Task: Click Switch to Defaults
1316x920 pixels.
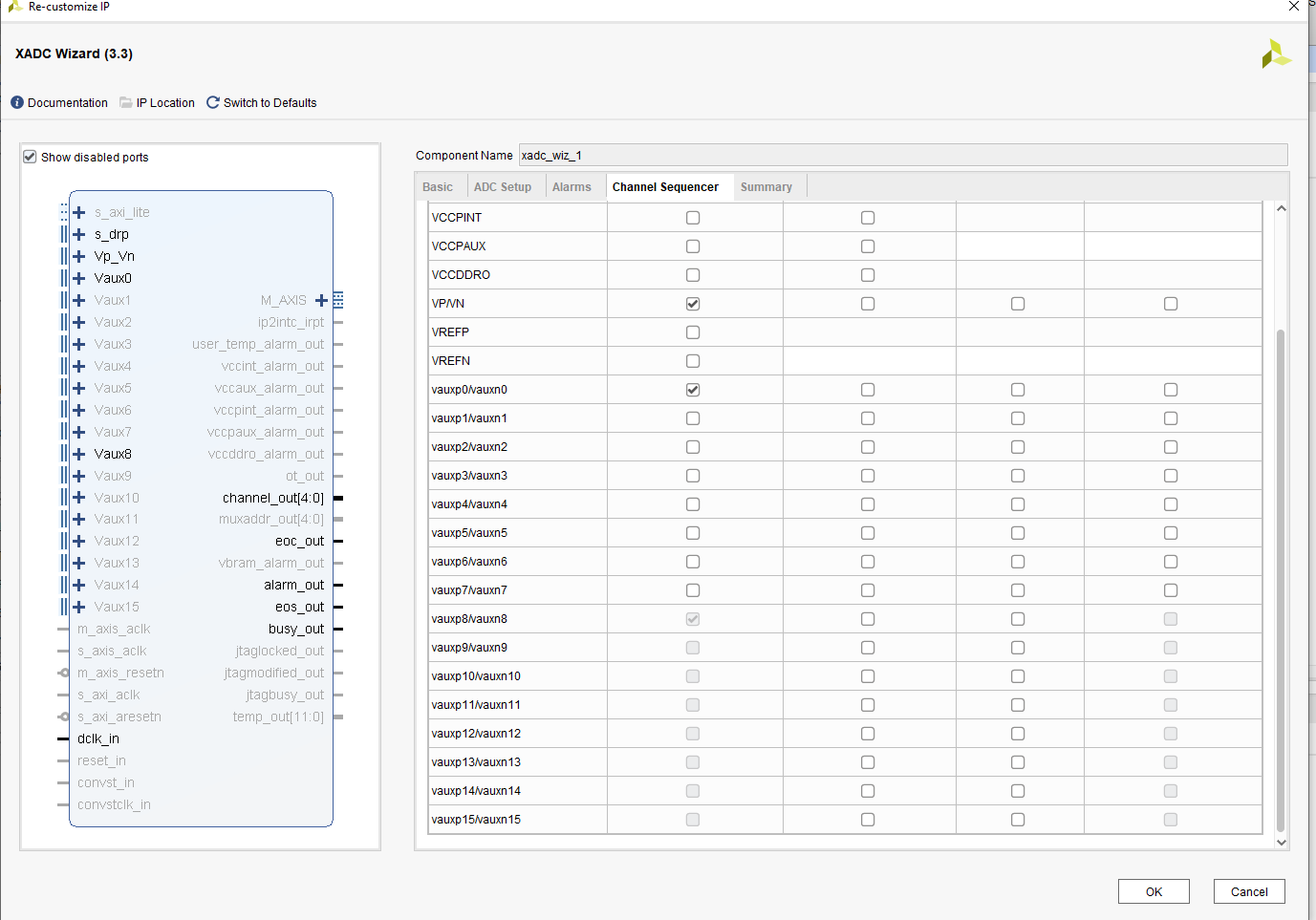Action: (270, 103)
